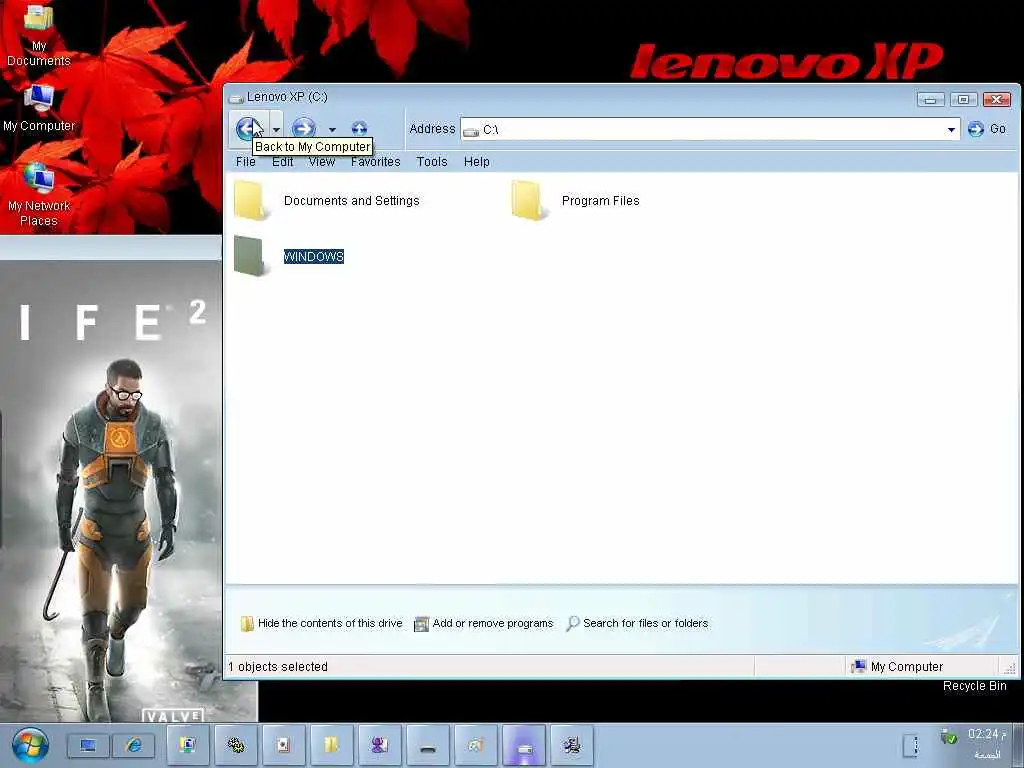
Task: Click the folder icon beside Hide the contents
Action: point(247,624)
